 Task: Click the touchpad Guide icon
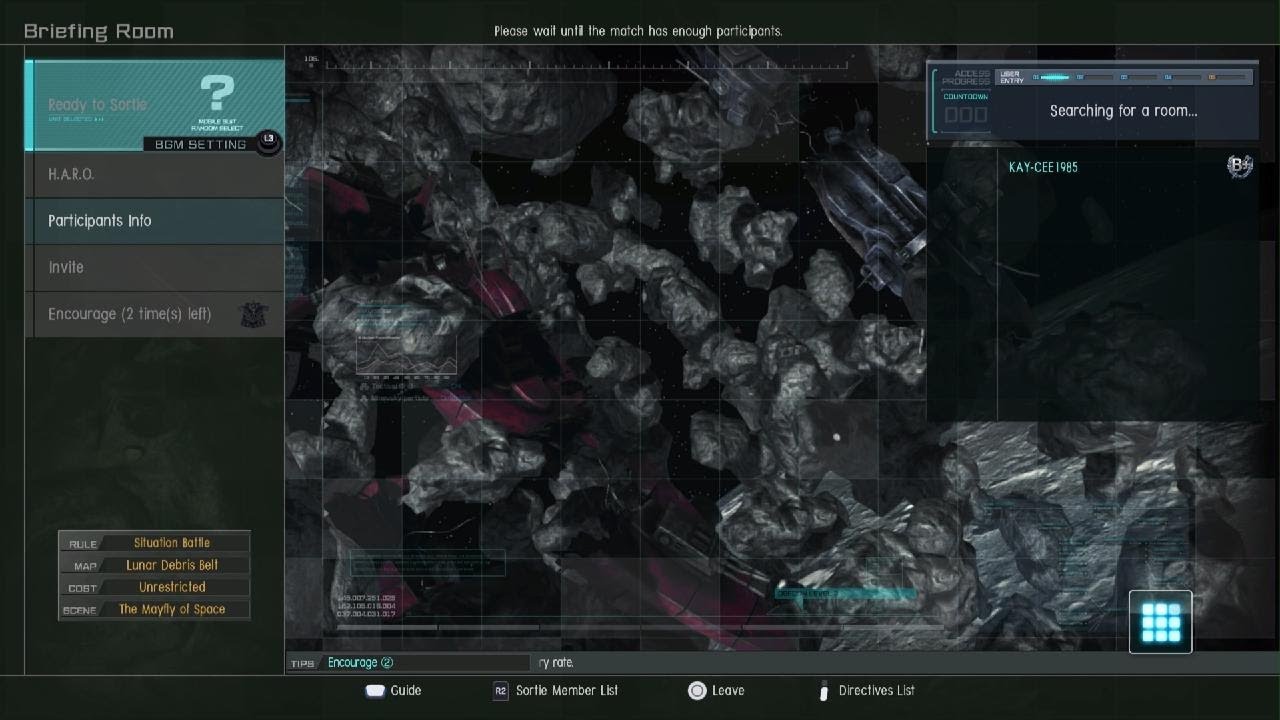tap(375, 690)
